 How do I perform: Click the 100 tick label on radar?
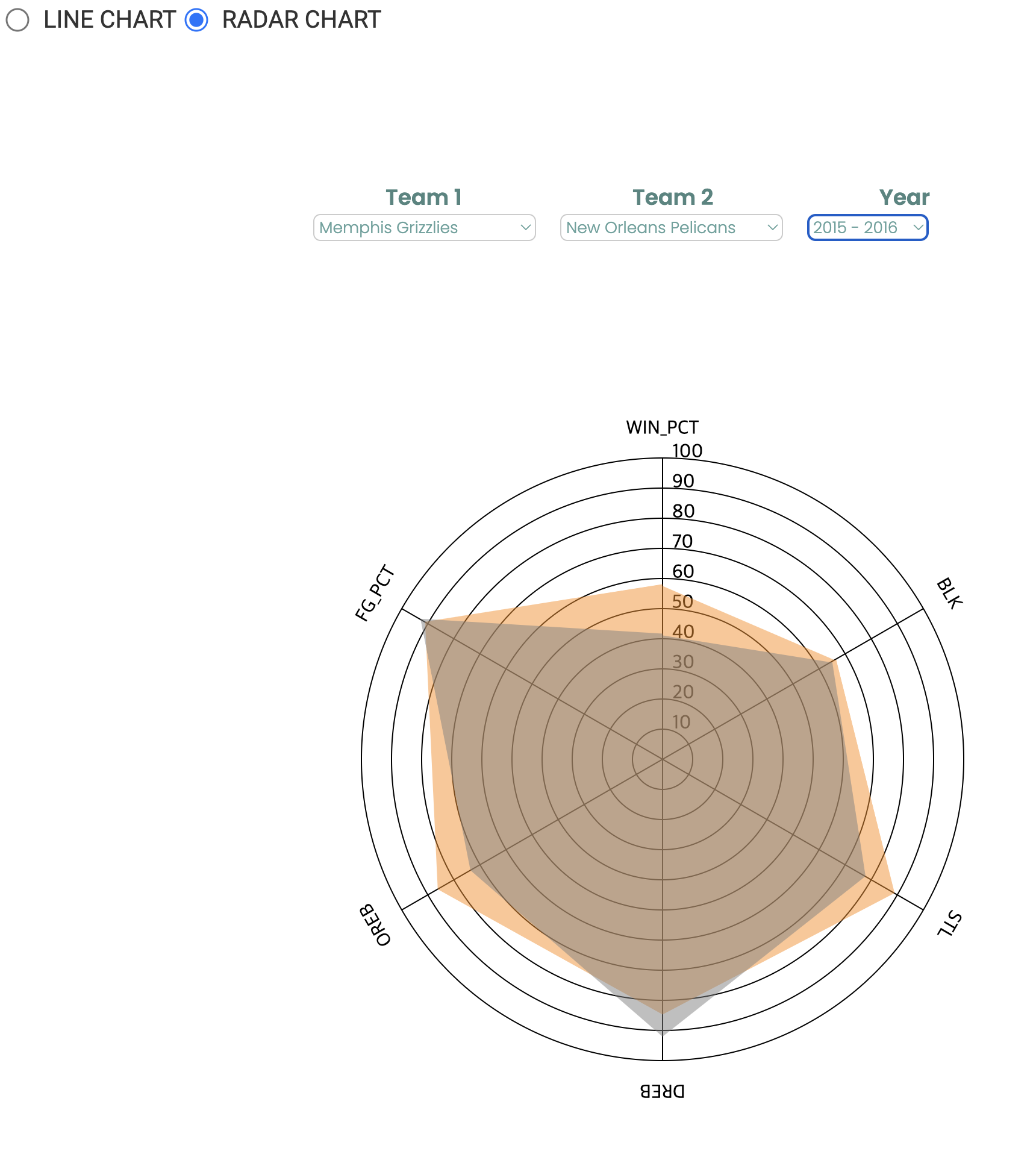pos(687,451)
